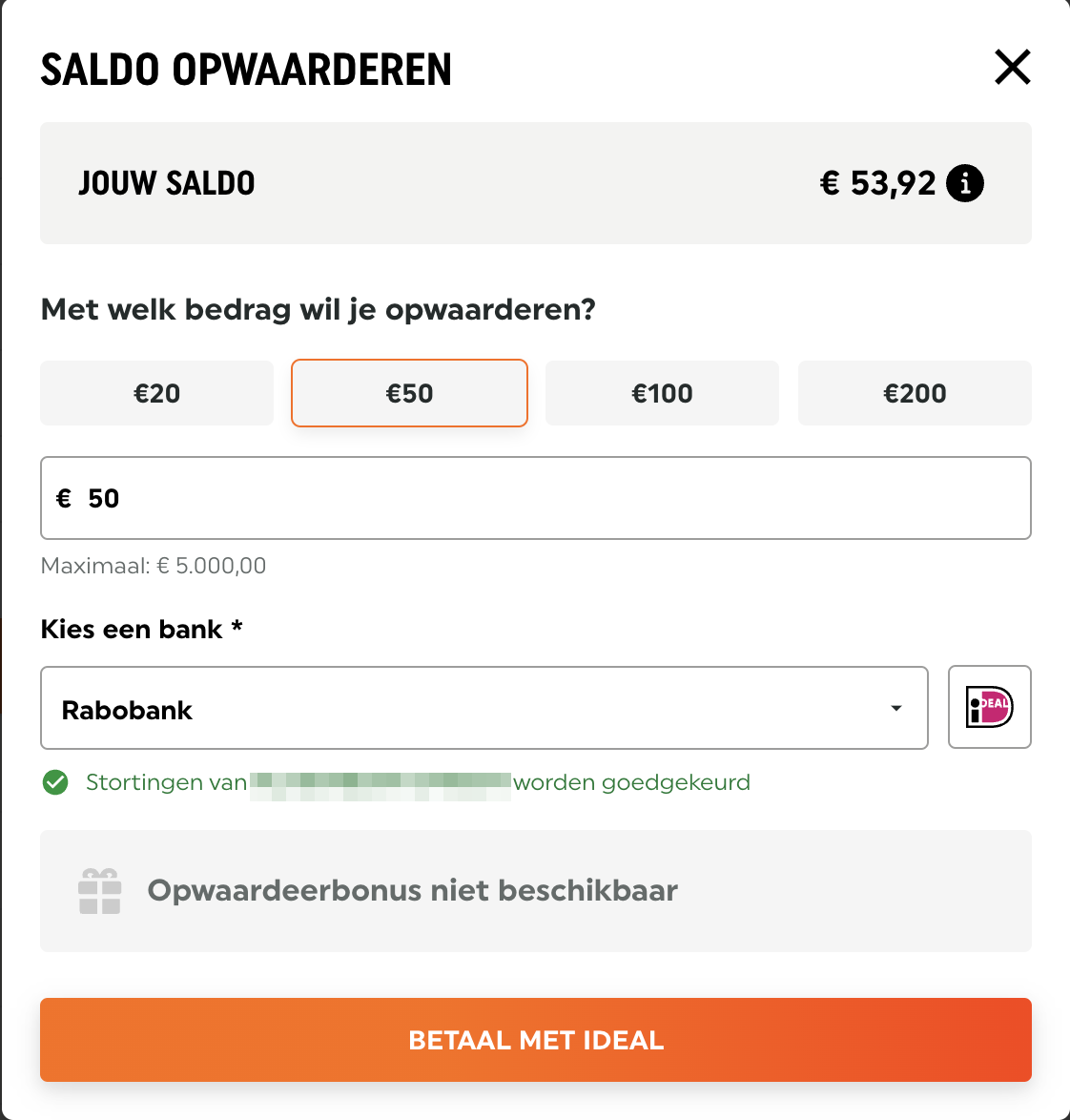The image size is (1070, 1120).
Task: Choose the €100 preset amount
Action: (x=662, y=393)
